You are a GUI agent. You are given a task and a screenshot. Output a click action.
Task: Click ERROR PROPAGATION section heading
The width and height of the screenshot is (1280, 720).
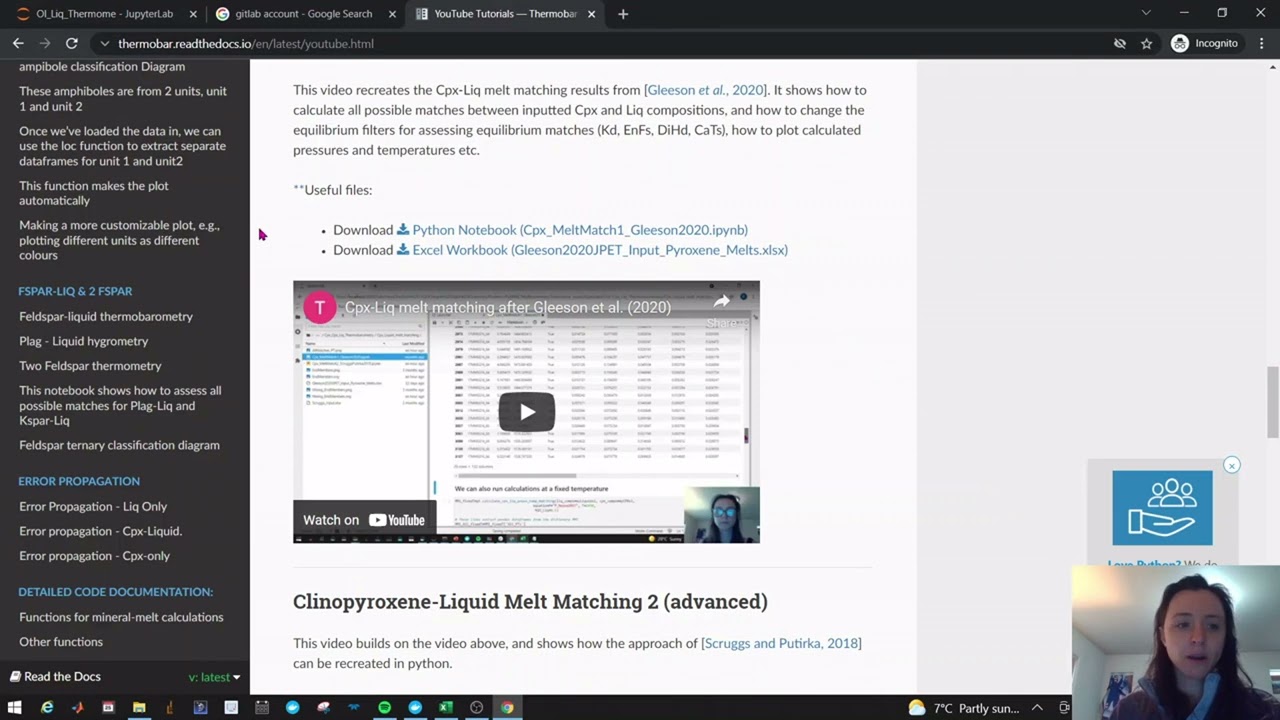pyautogui.click(x=79, y=481)
